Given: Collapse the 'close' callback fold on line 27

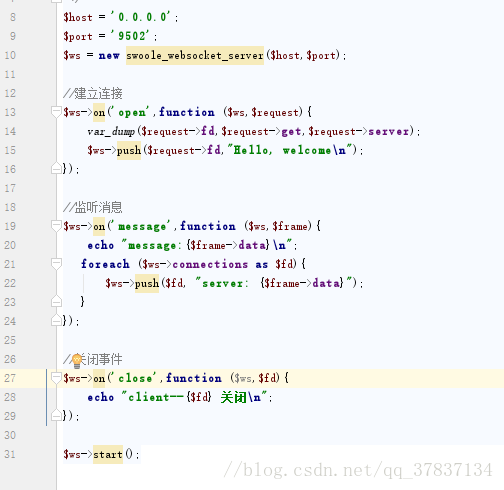Looking at the screenshot, I should click(x=56, y=378).
